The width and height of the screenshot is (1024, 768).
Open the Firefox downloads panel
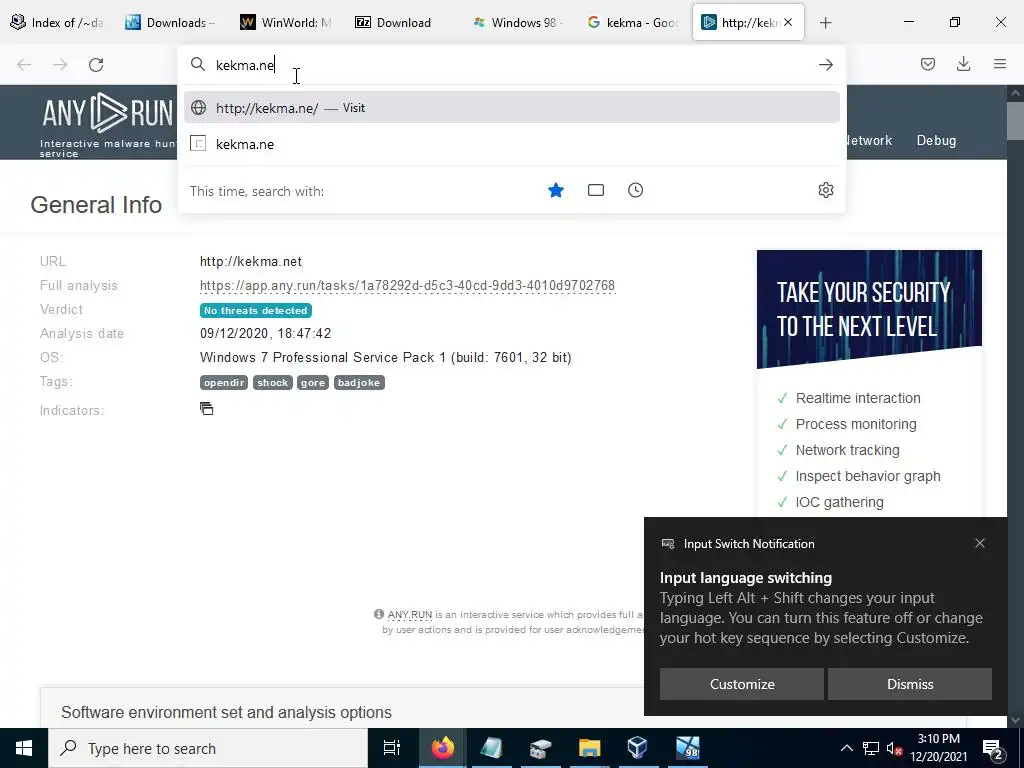coord(963,64)
